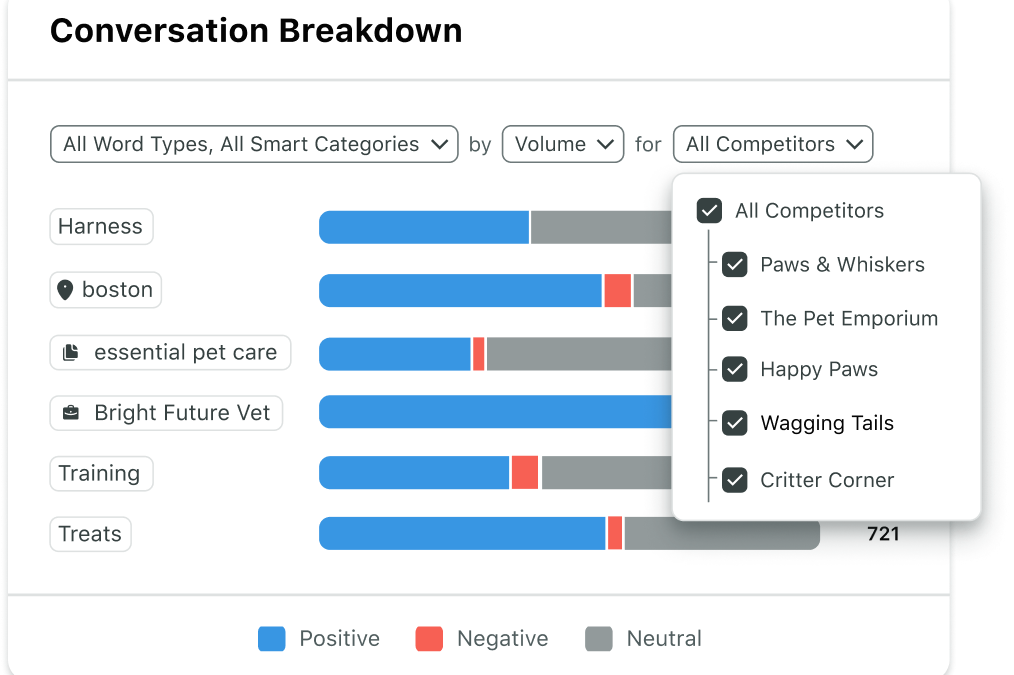Open the Volume sort dropdown
Screen dimensions: 1014x675
pos(562,144)
